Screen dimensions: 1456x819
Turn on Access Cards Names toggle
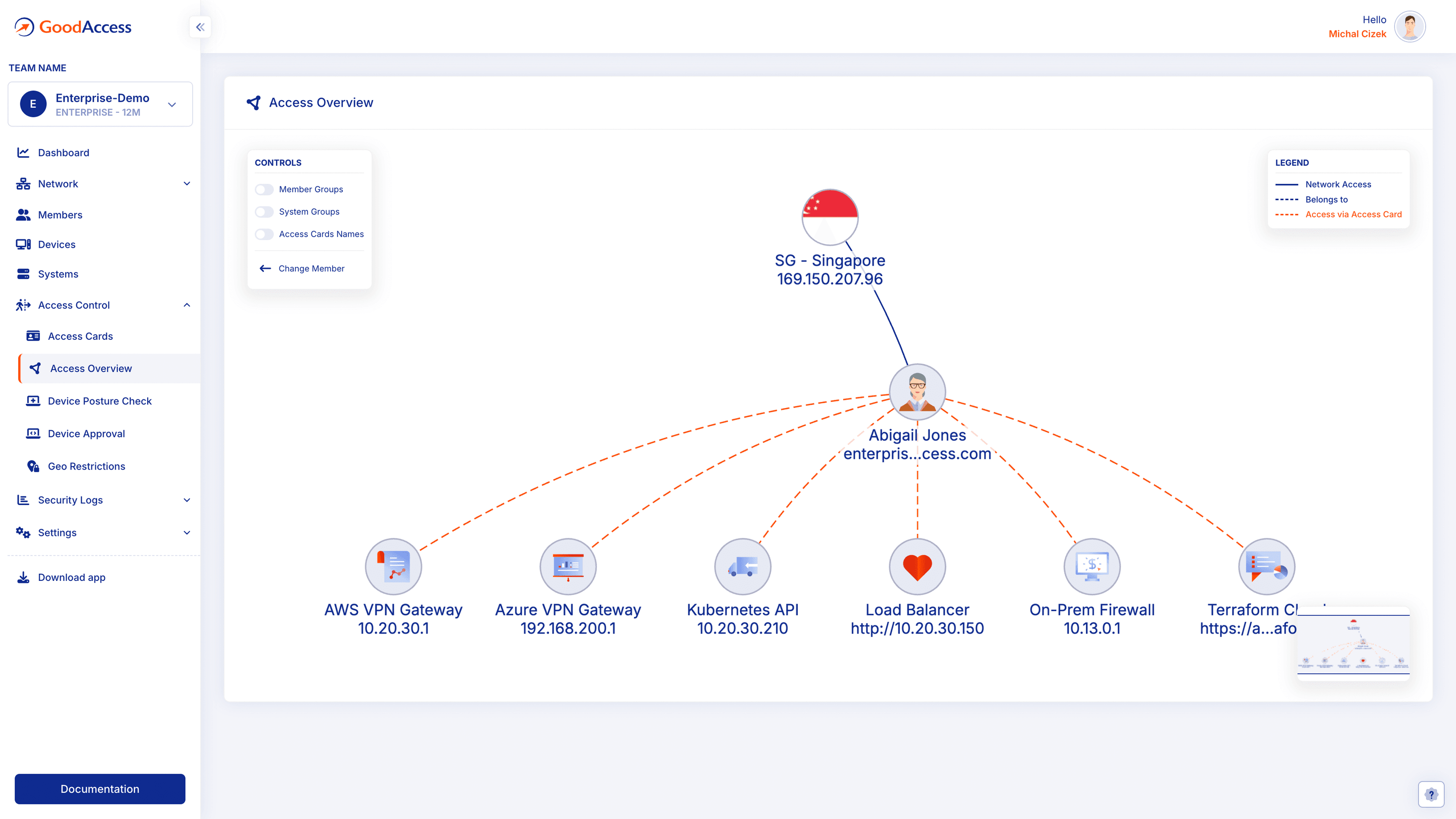(x=264, y=234)
